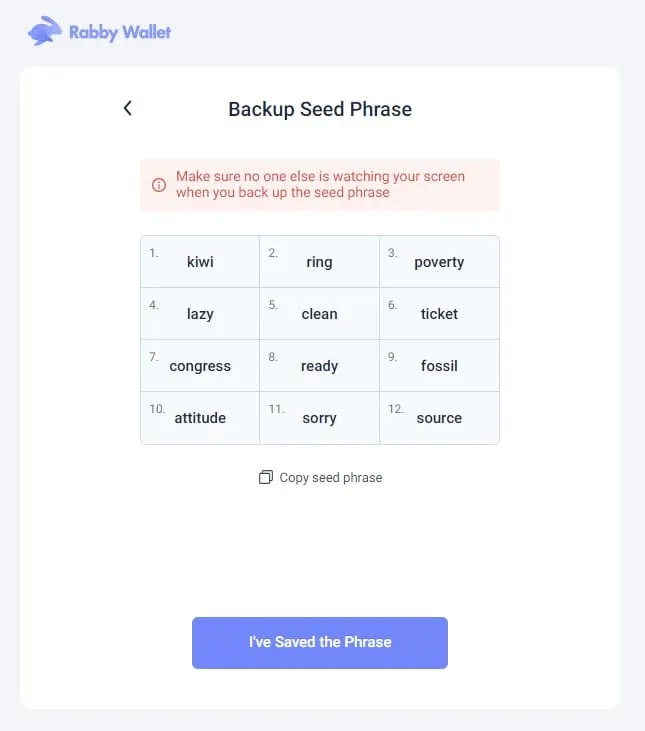The height and width of the screenshot is (731, 645).
Task: Click the Copy seed phrase link
Action: pos(330,477)
